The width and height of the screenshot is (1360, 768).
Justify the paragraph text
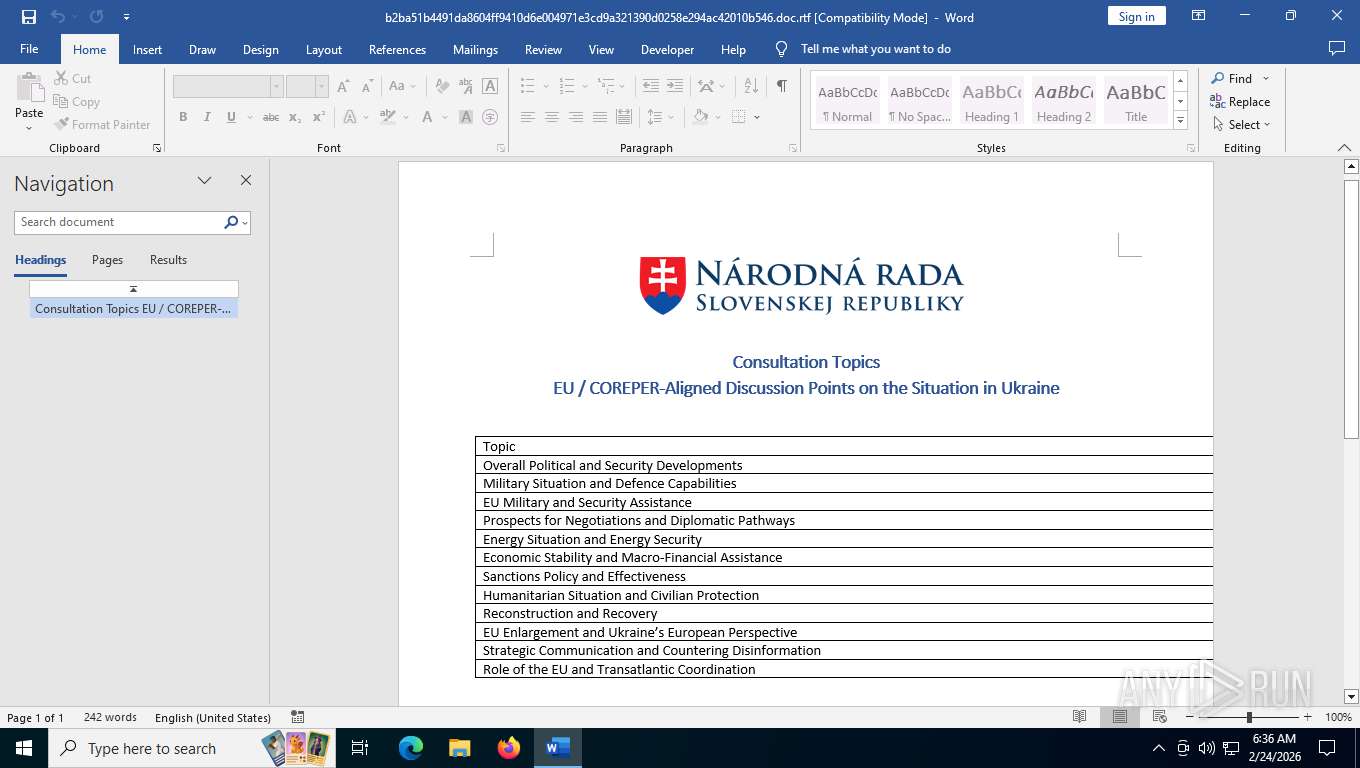(x=599, y=117)
